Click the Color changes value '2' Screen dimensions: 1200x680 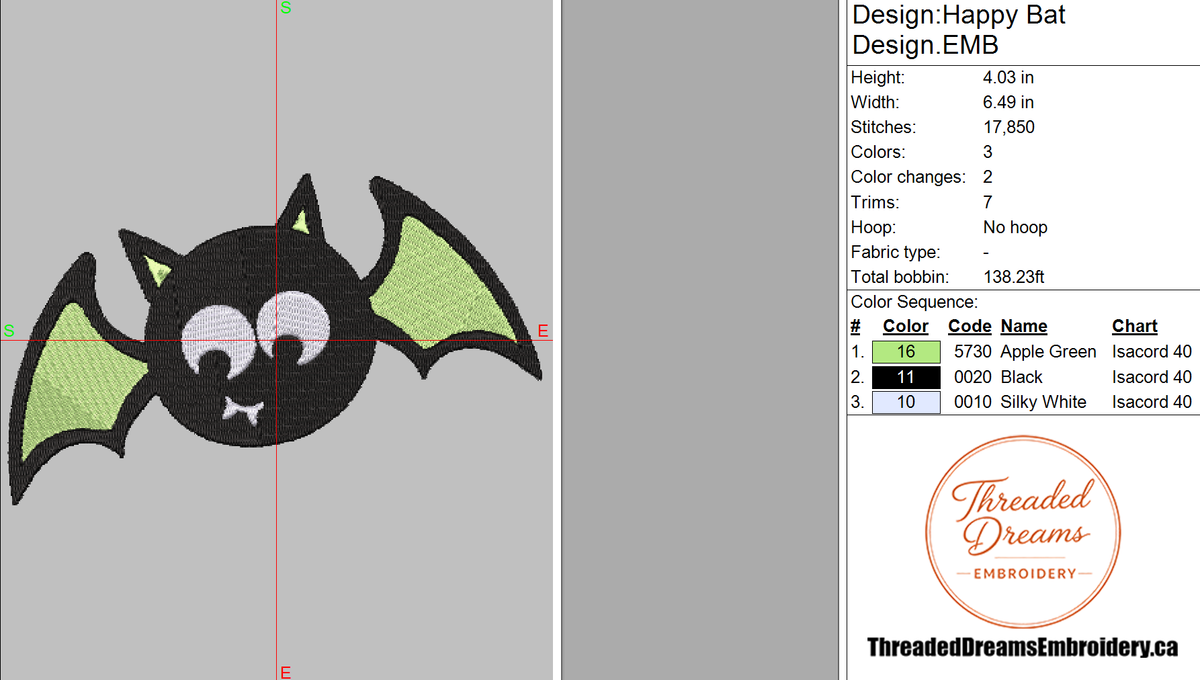[x=988, y=177]
